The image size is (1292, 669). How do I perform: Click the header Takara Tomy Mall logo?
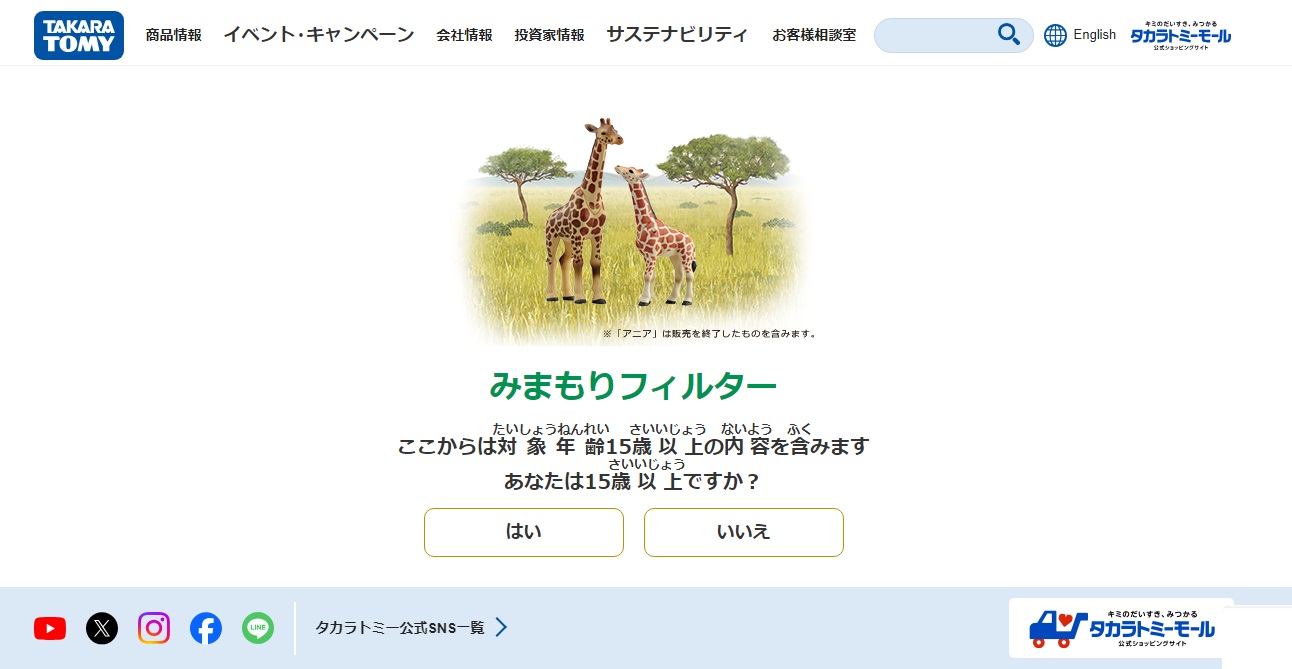(1180, 35)
